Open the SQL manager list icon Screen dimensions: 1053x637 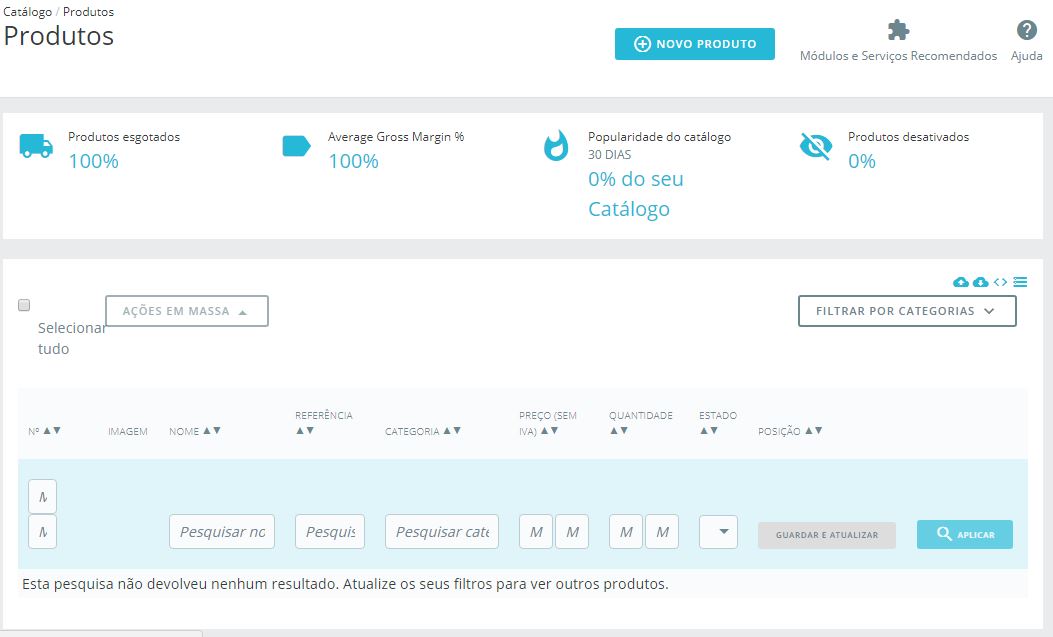click(x=1020, y=282)
